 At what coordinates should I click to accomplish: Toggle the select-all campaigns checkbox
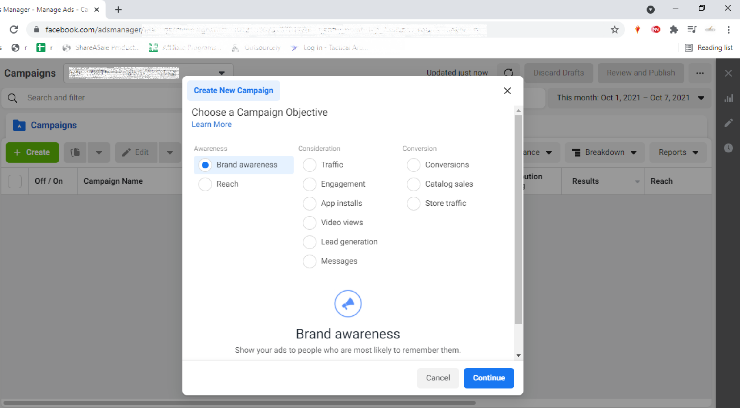[x=15, y=181]
